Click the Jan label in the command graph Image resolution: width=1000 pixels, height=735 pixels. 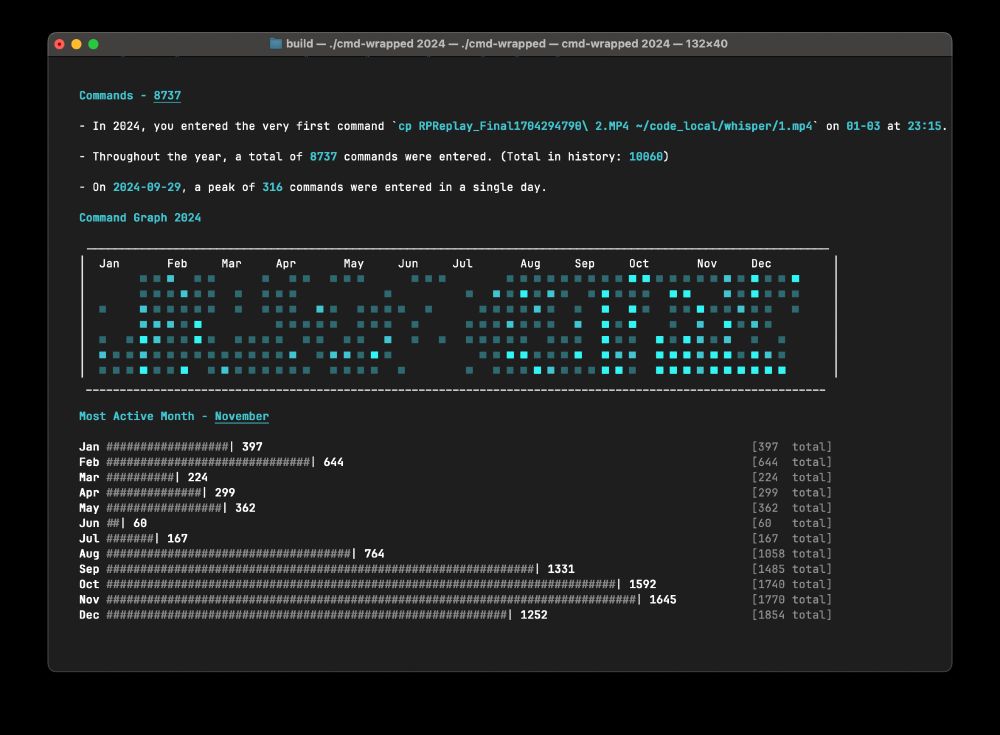click(109, 264)
